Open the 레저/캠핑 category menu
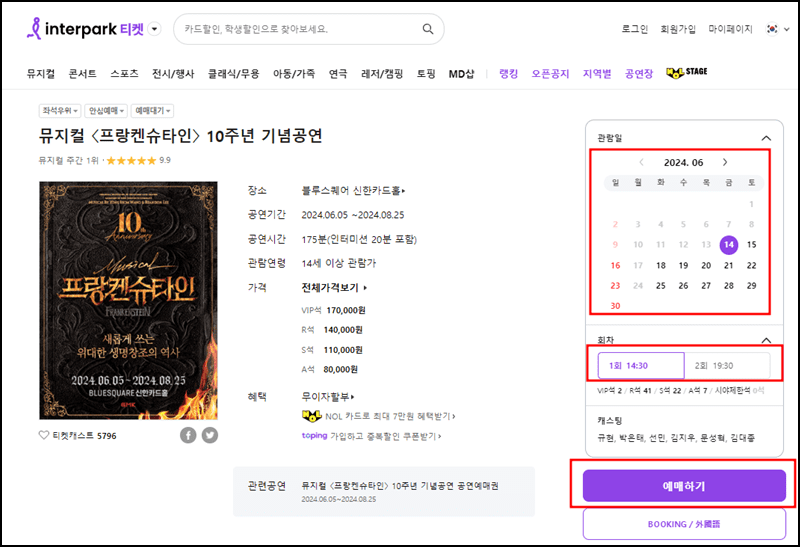 coord(382,73)
